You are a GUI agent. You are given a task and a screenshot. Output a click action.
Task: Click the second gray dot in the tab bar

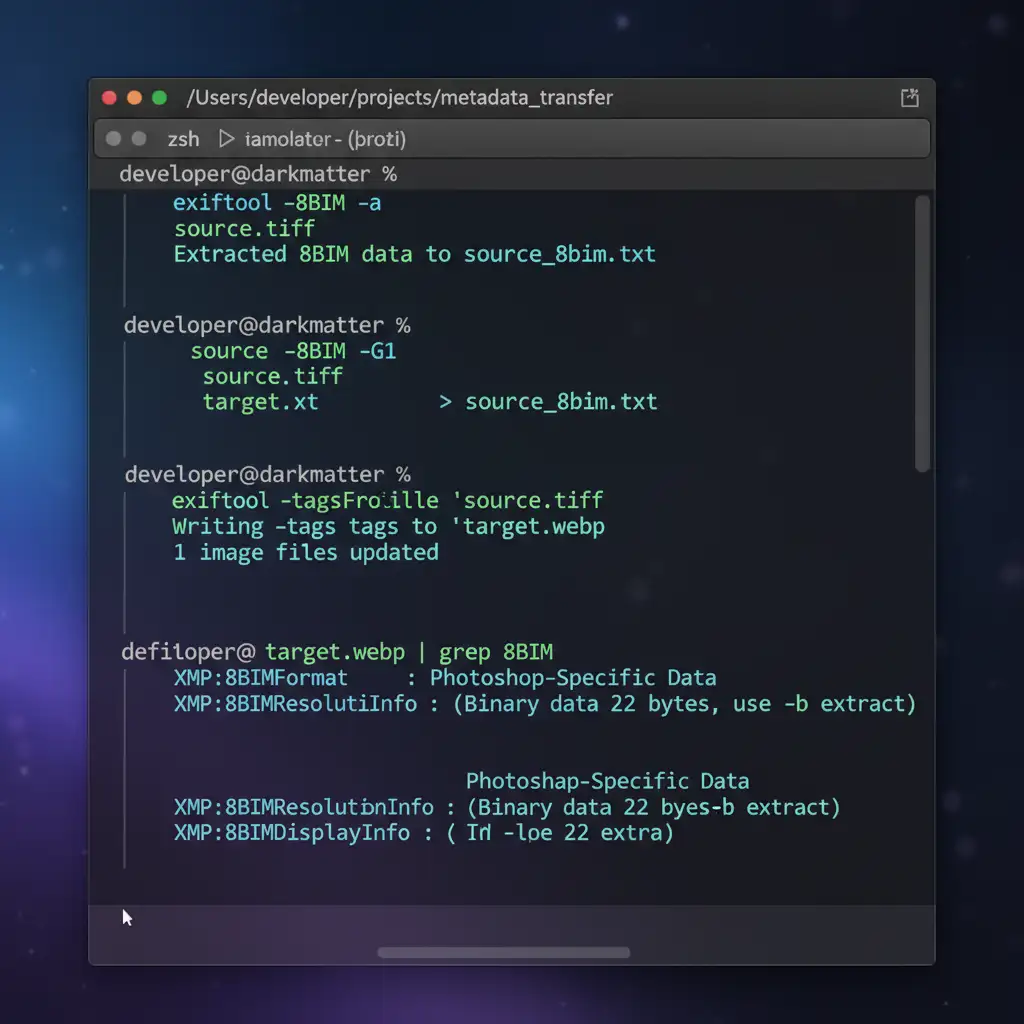coord(139,139)
